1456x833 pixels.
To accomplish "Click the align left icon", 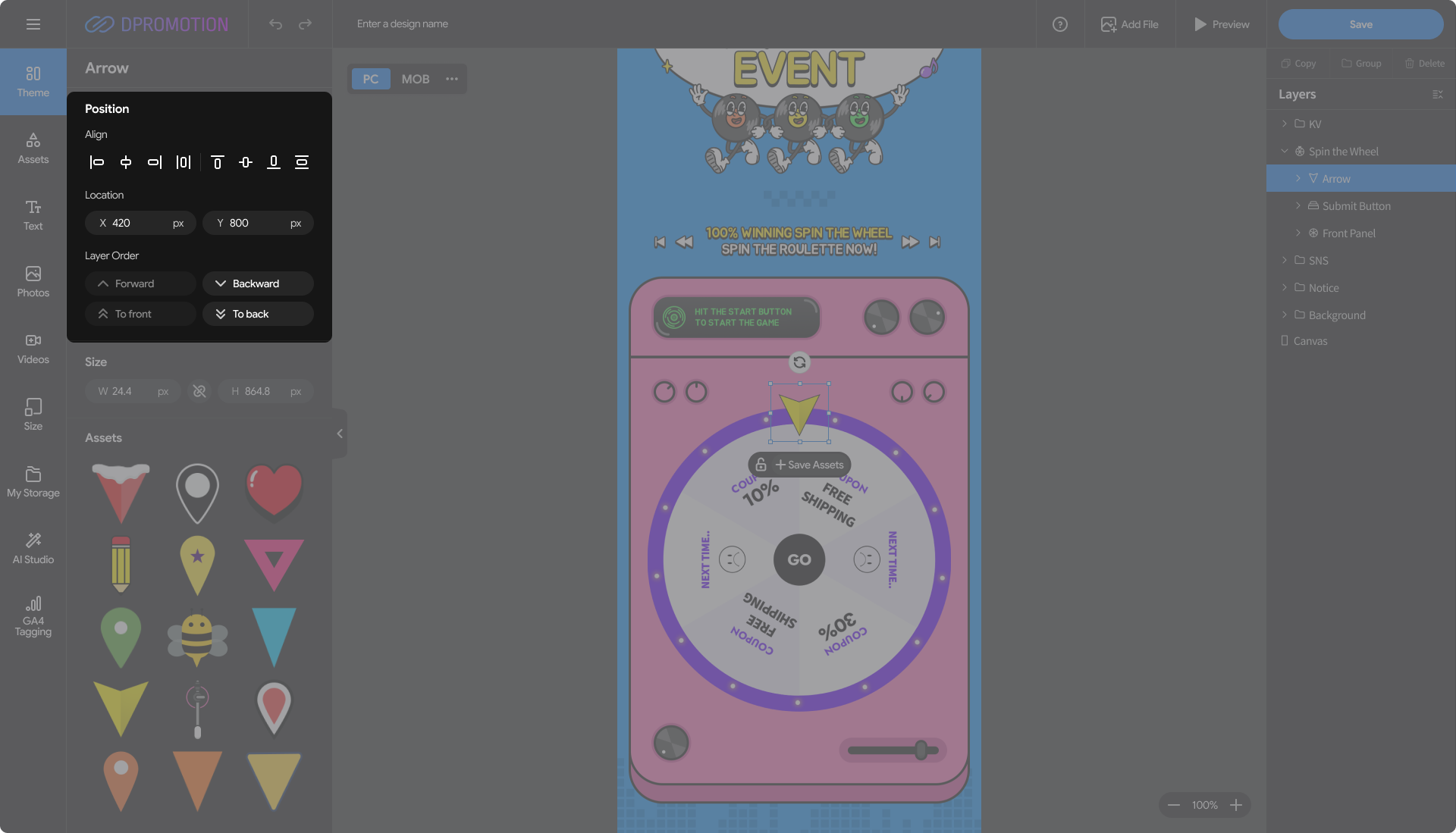I will coord(97,162).
